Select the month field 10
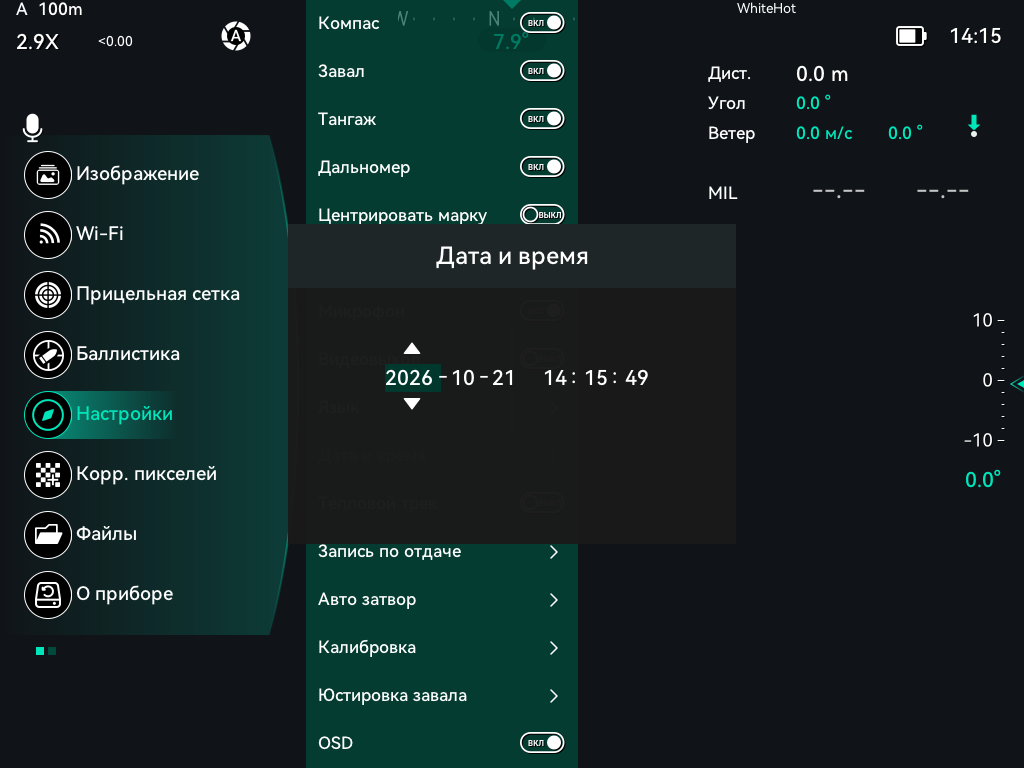1024x768 pixels. (x=463, y=377)
